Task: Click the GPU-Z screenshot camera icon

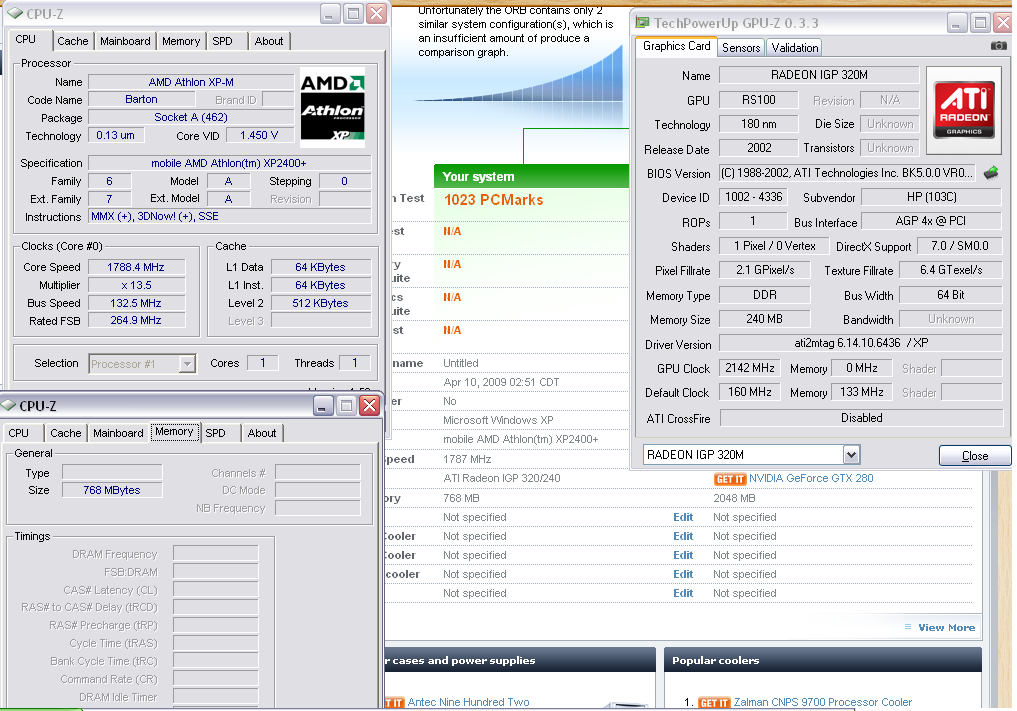Action: pyautogui.click(x=999, y=45)
